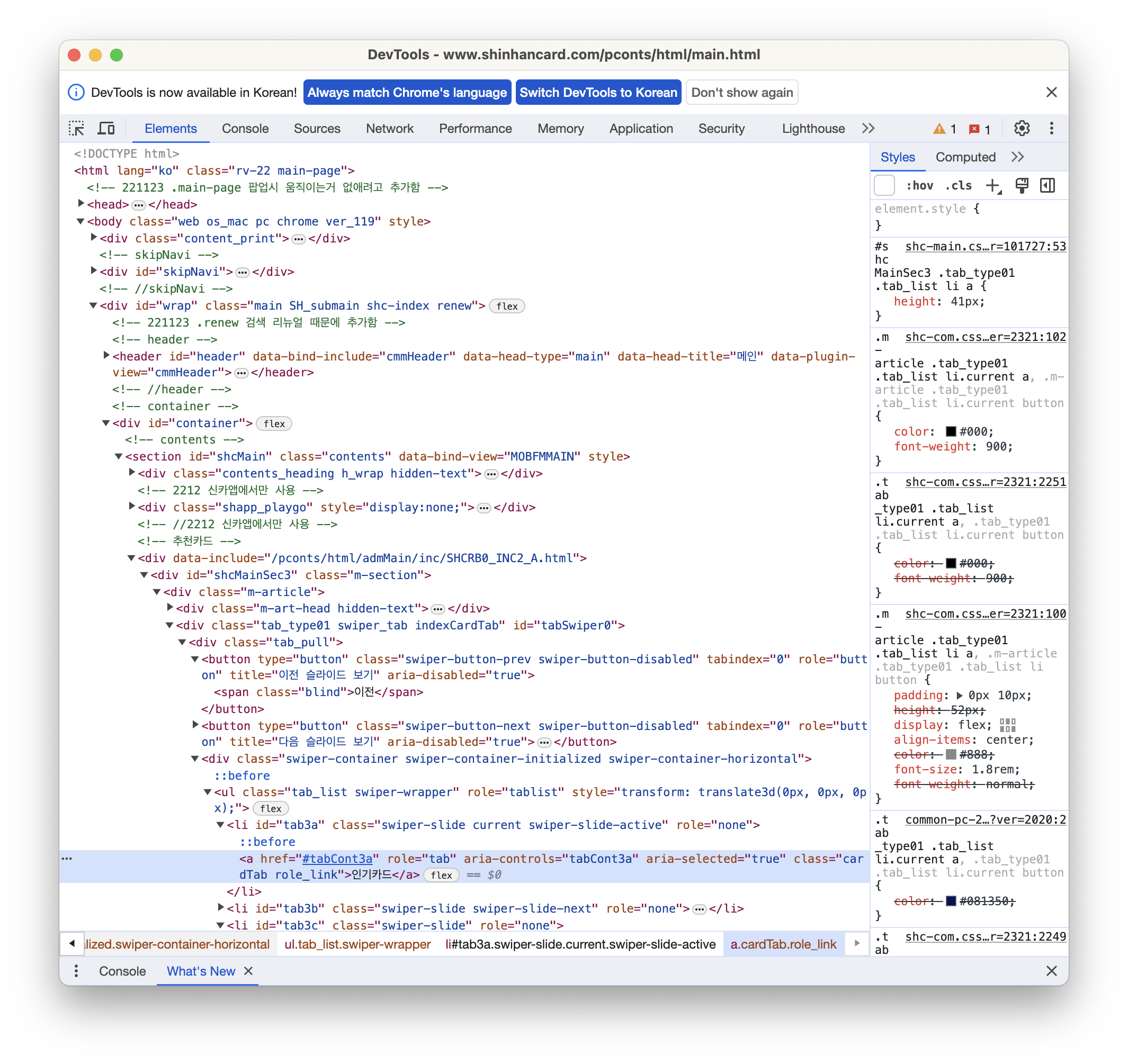This screenshot has height=1064, width=1128.
Task: Open the DevTools three-dot customize menu
Action: [1051, 129]
